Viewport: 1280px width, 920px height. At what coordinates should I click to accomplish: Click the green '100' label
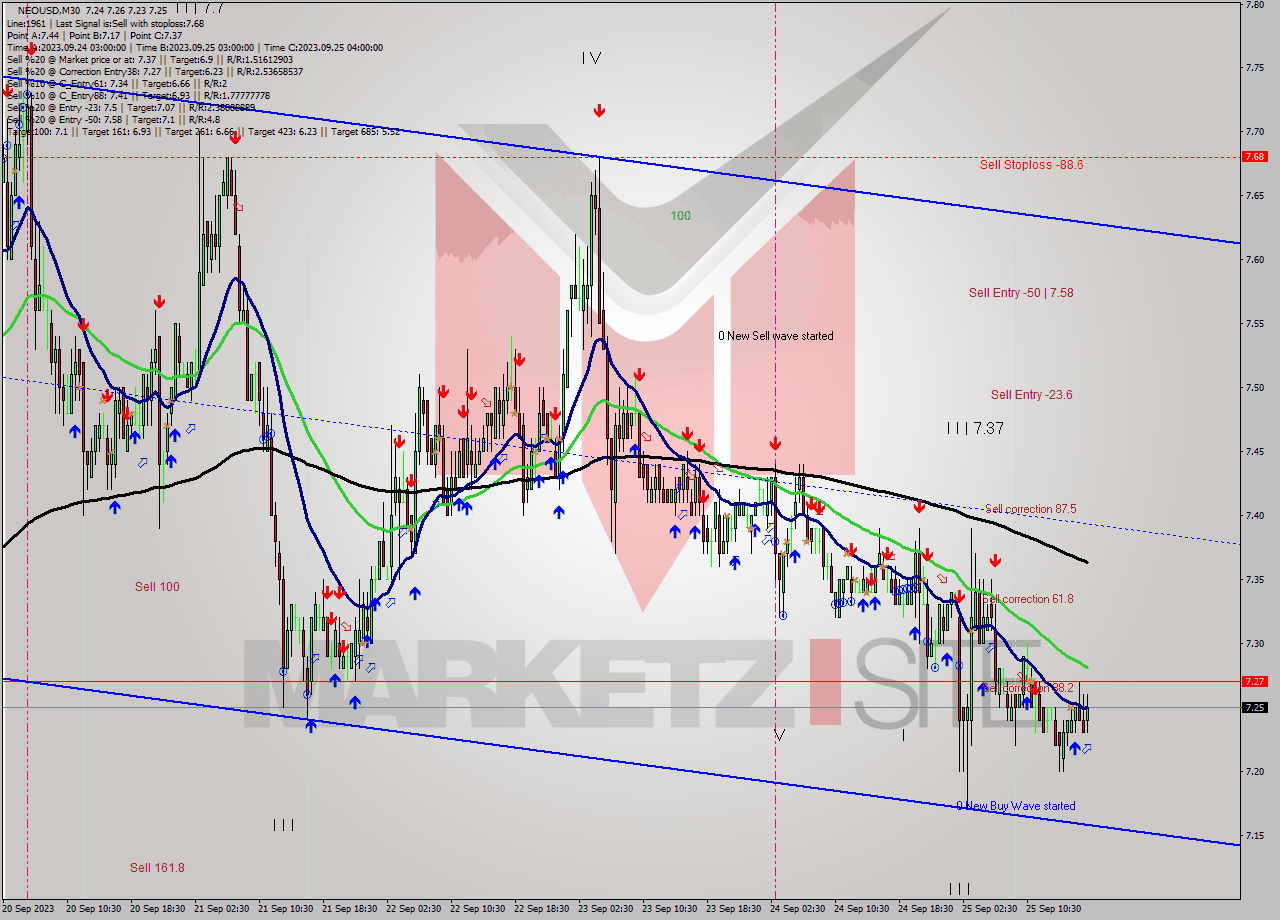[x=680, y=216]
